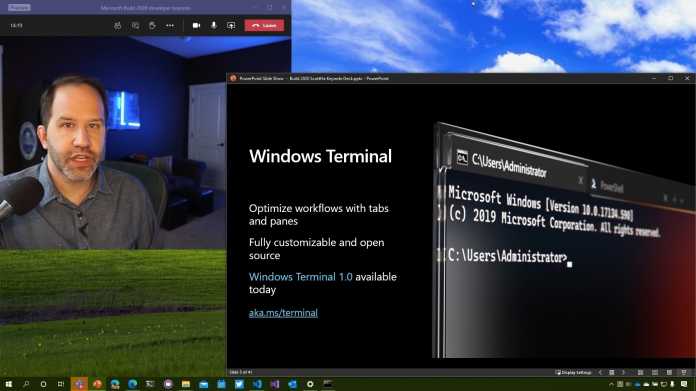696x391 pixels.
Task: Switch to normal view in the PowerPoint status bar
Action: 641,373
